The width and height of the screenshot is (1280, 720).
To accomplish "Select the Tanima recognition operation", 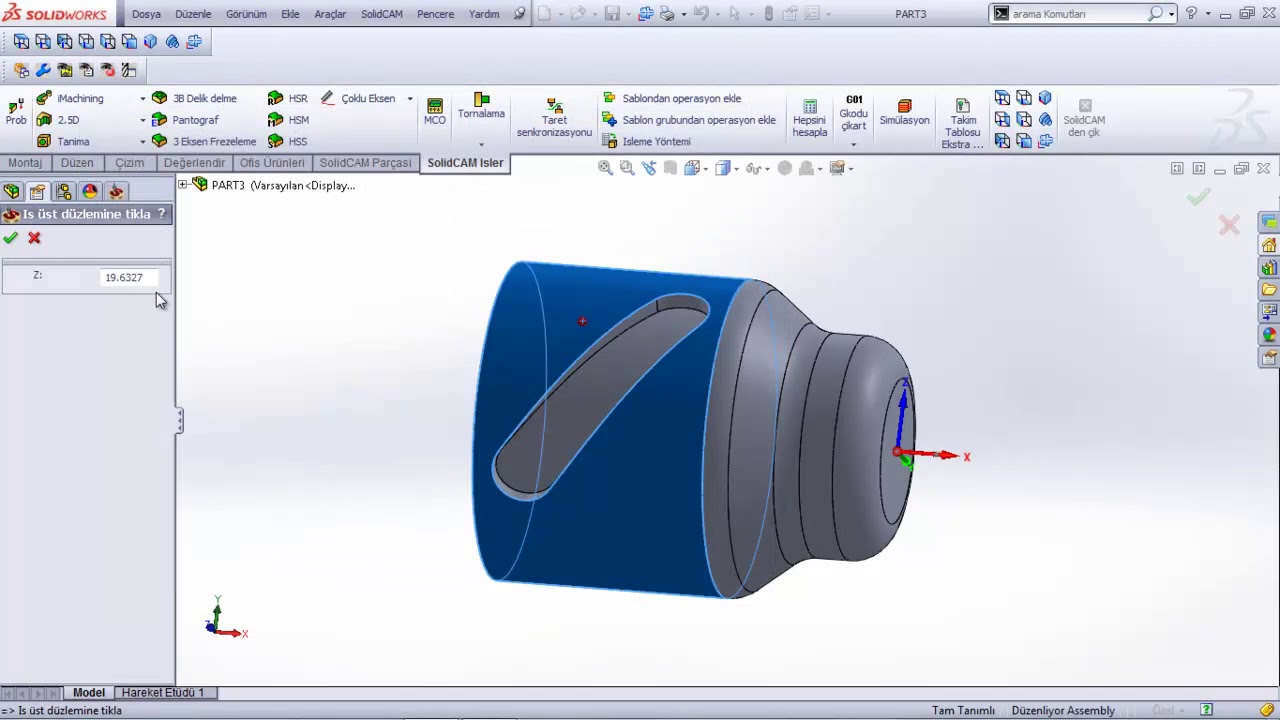I will 63,141.
